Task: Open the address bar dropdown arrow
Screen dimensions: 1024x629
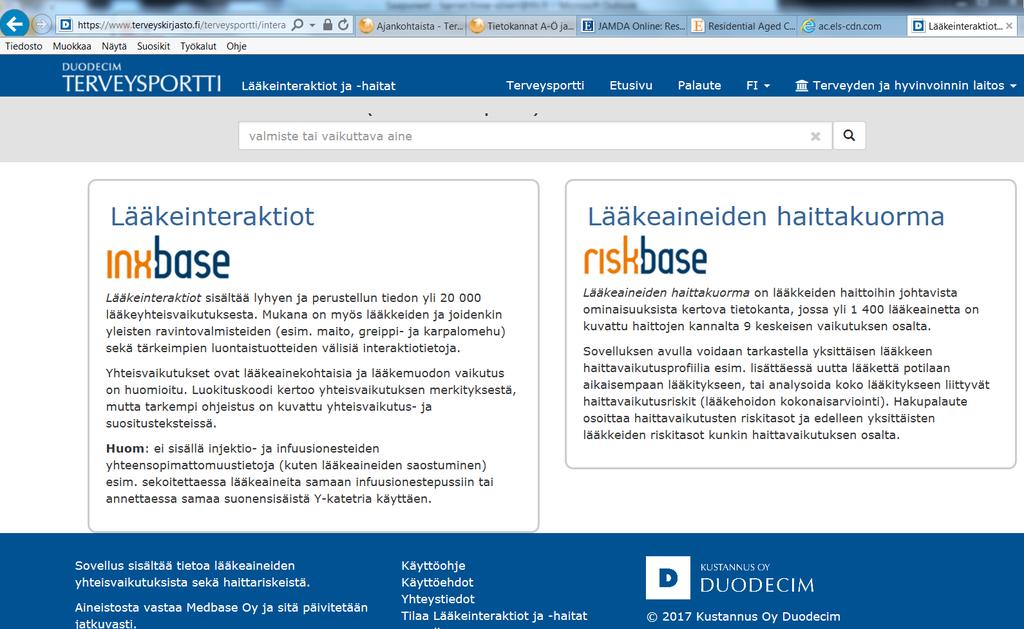Action: click(312, 25)
